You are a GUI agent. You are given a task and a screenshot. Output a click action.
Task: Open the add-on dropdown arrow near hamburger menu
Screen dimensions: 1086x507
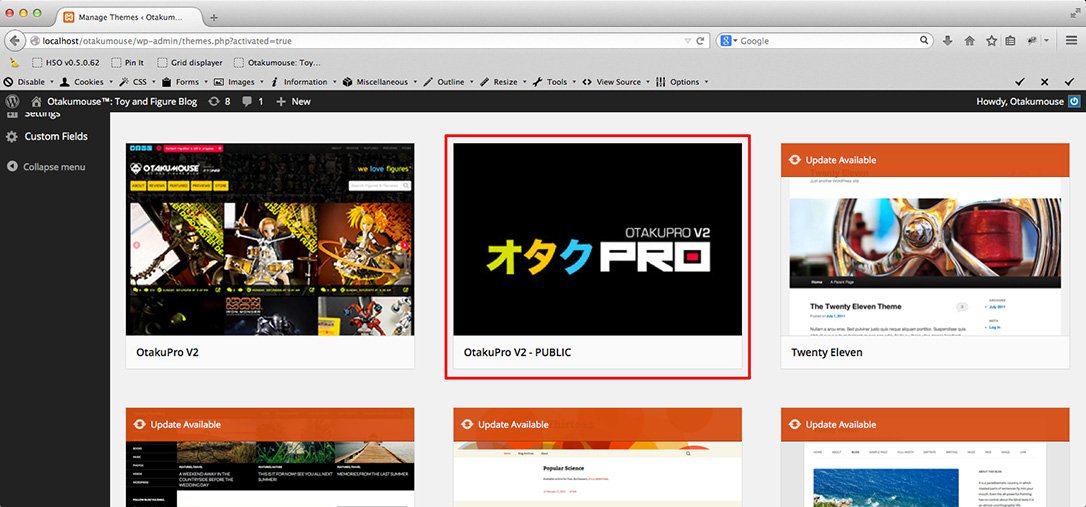point(1047,41)
